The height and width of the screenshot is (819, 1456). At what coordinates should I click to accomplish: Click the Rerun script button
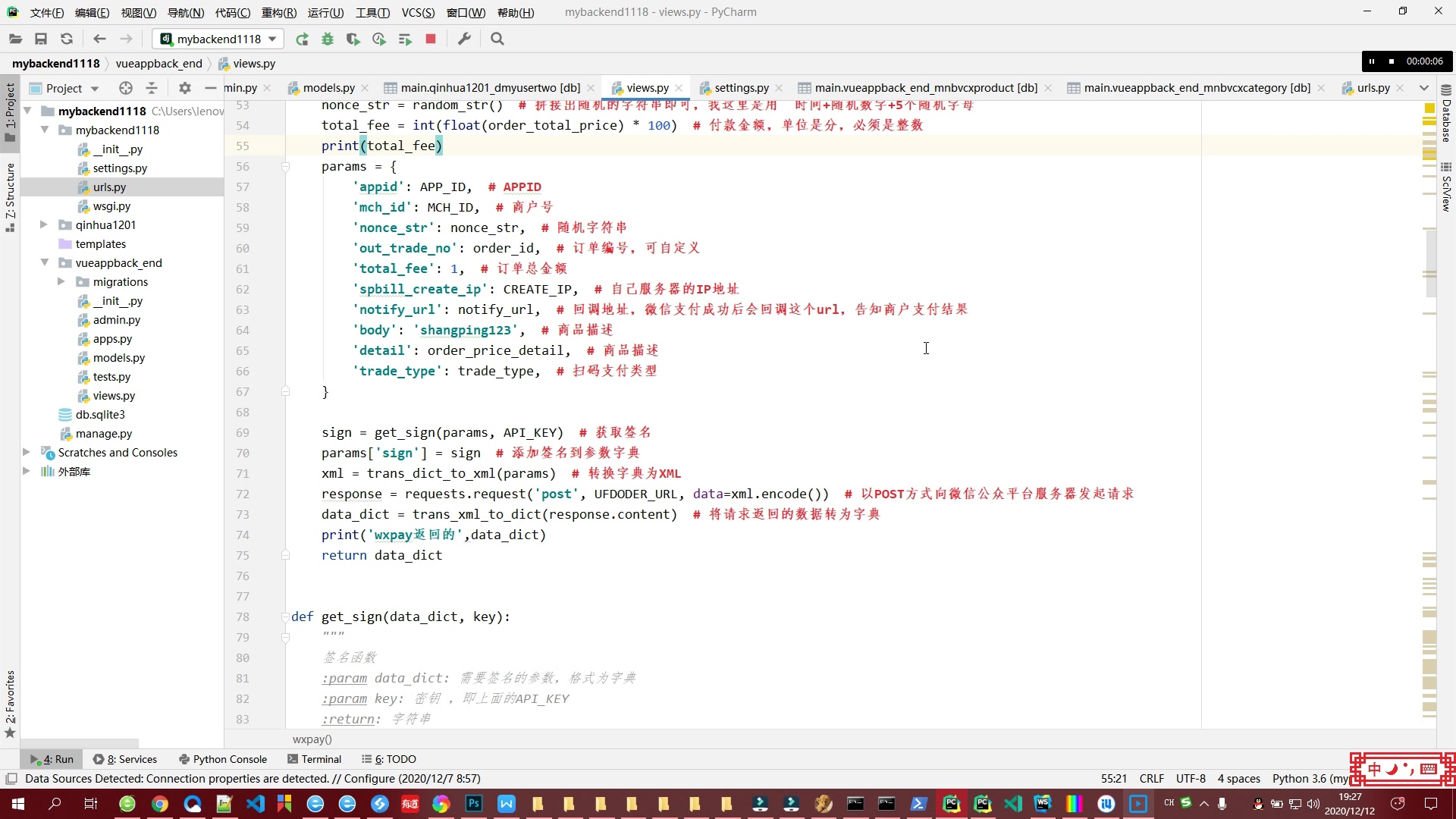[x=303, y=39]
